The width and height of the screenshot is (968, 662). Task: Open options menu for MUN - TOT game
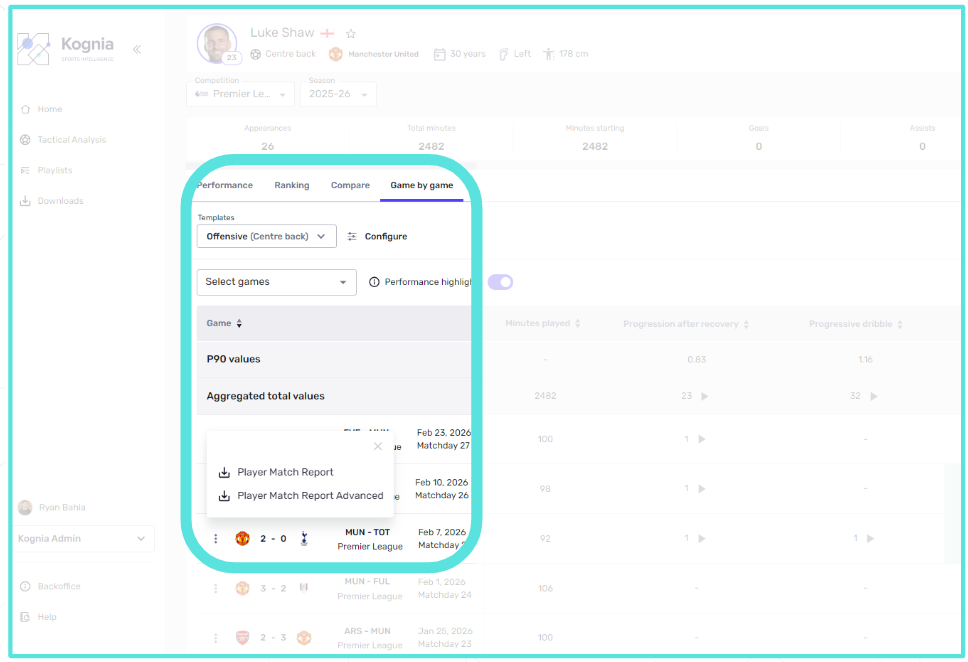click(215, 539)
